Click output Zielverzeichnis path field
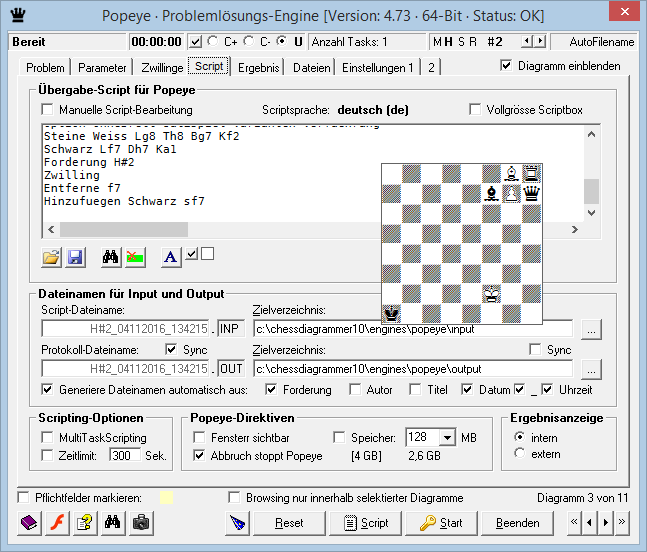This screenshot has height=552, width=647. click(413, 369)
